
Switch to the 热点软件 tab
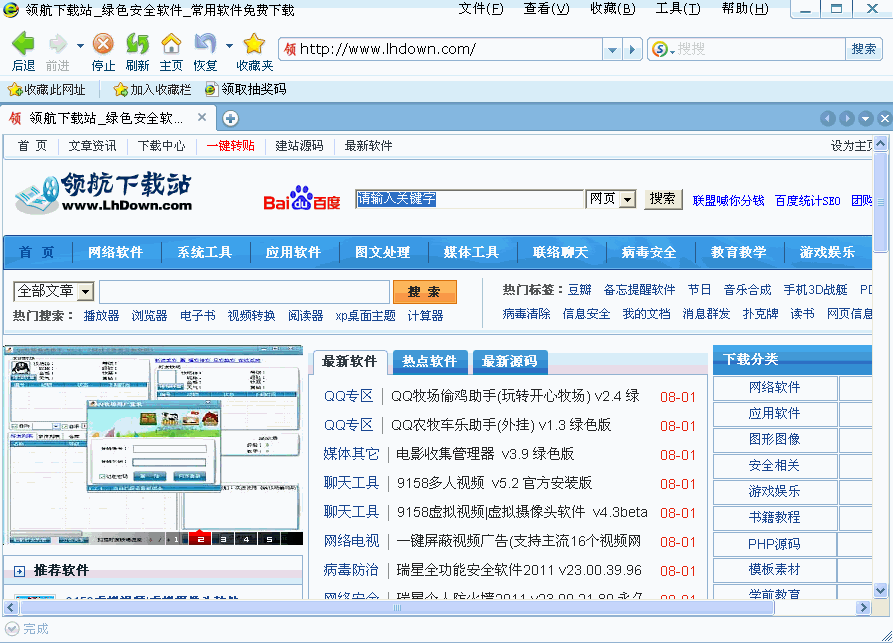[x=430, y=362]
